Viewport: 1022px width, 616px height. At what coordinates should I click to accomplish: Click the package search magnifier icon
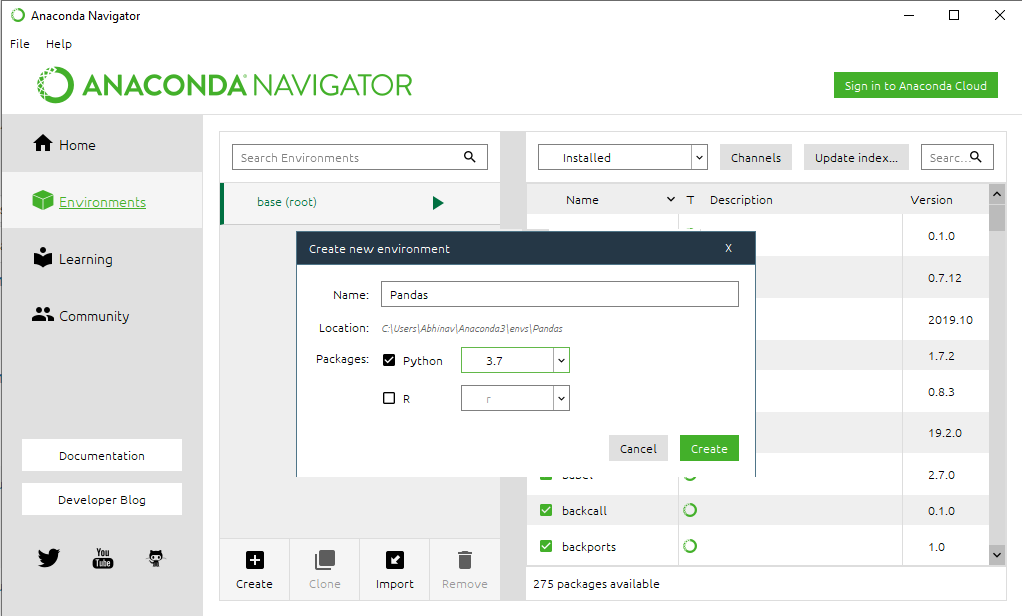976,156
